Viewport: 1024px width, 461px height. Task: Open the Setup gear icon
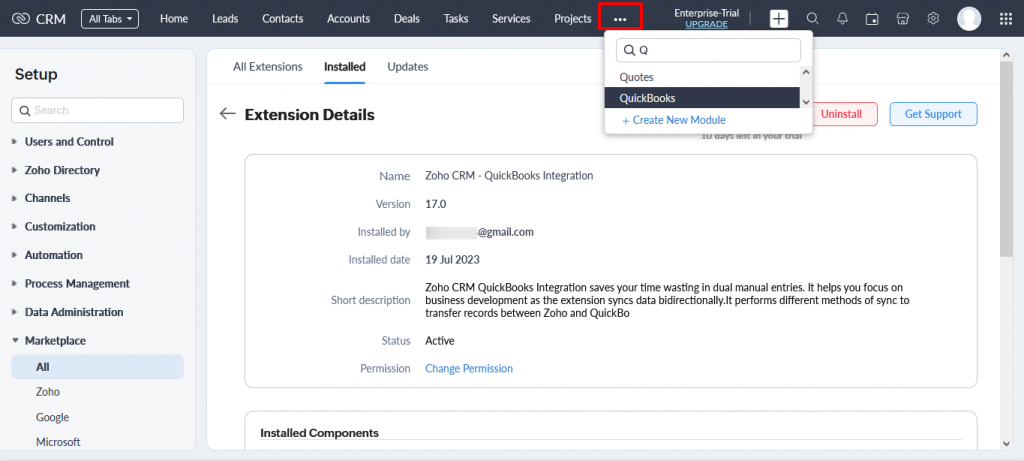[933, 19]
